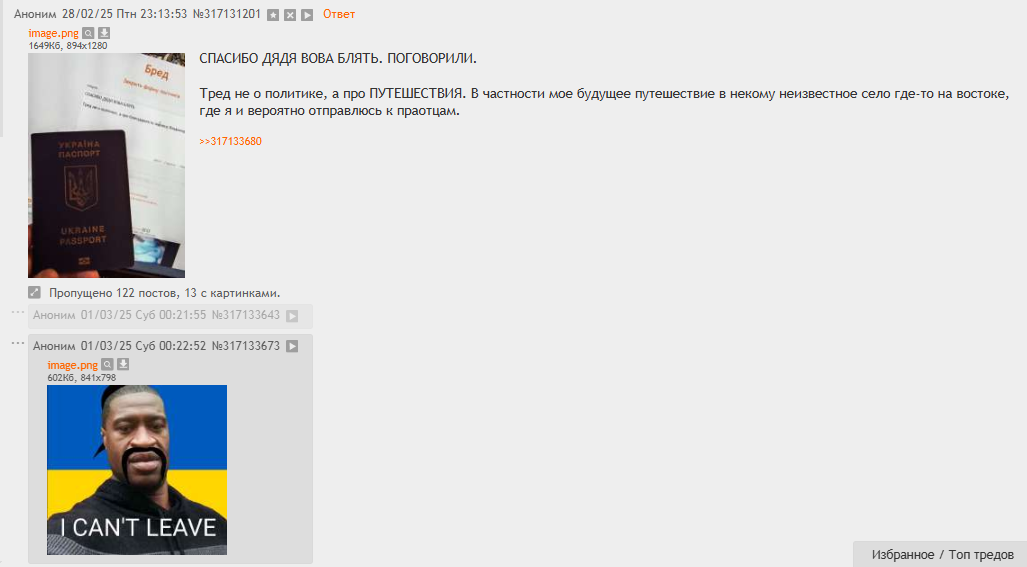Hide thread №317131201 with the X icon

click(290, 15)
